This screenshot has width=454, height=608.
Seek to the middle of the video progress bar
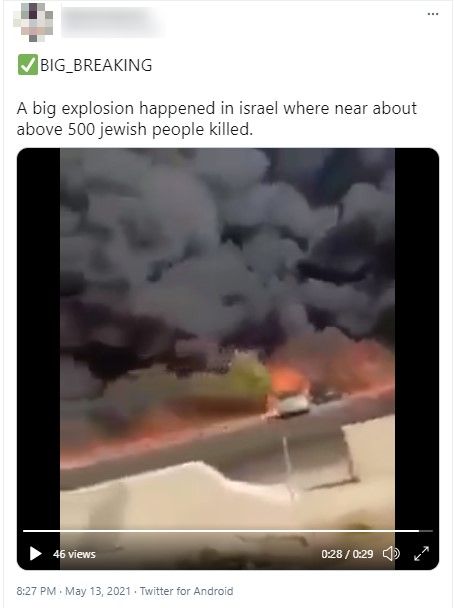(x=228, y=530)
